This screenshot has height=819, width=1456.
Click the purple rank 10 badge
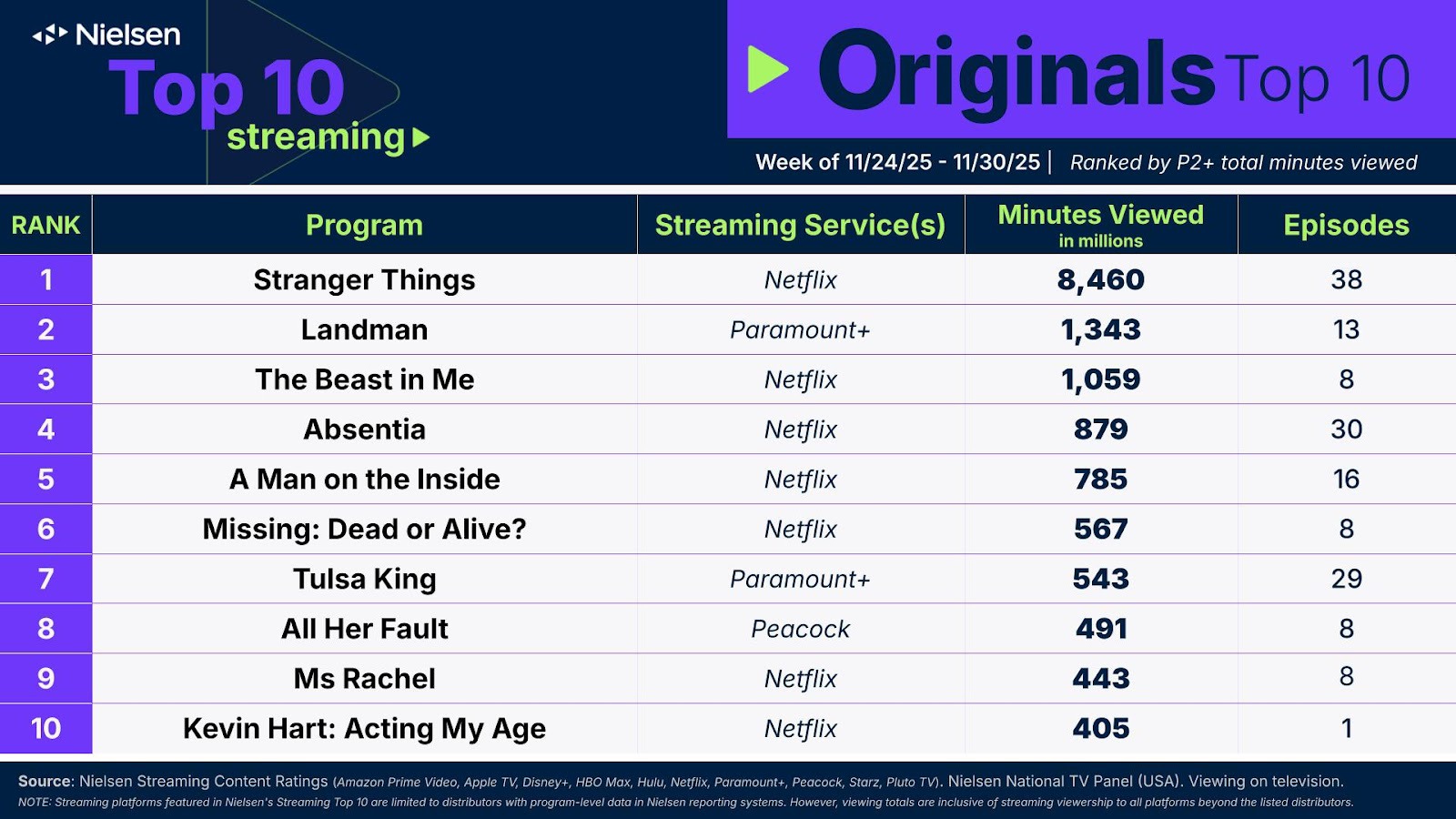(x=45, y=728)
